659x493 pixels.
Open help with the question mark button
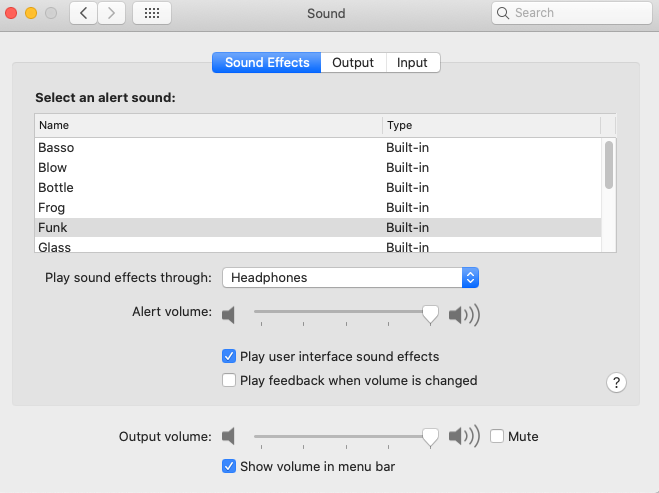point(617,382)
